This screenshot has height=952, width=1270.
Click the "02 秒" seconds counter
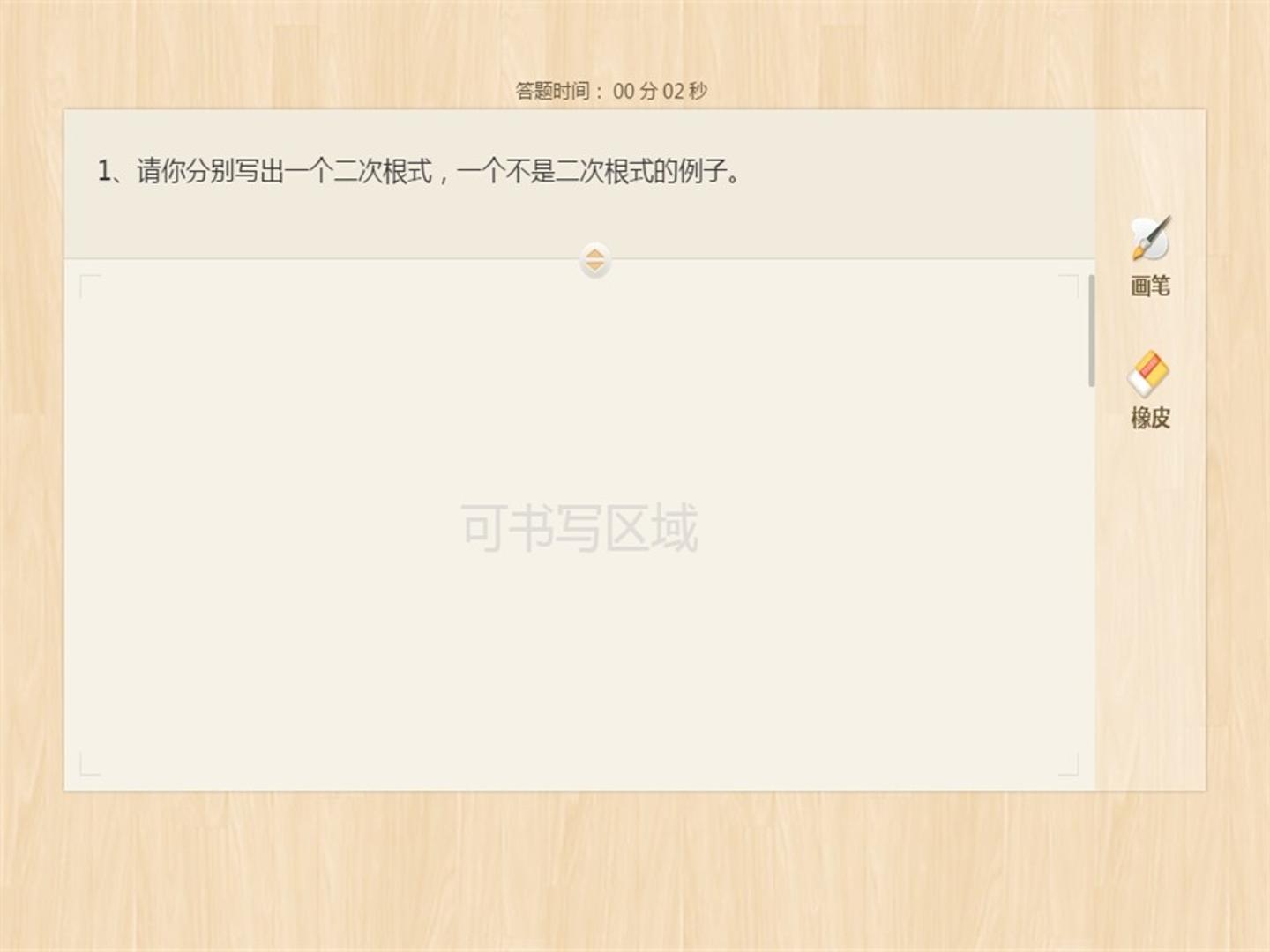coord(685,91)
